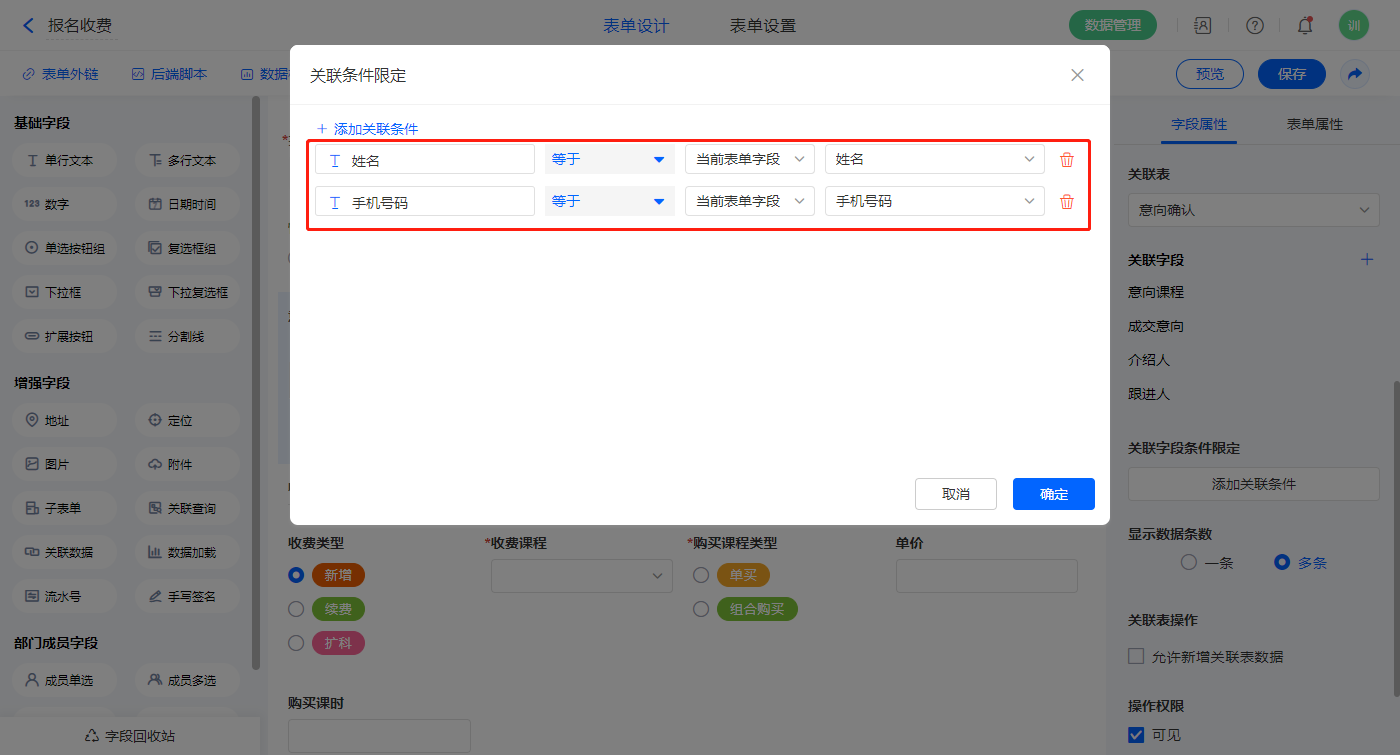Click the back arrow next to 报名收费
1400x755 pixels.
28,26
